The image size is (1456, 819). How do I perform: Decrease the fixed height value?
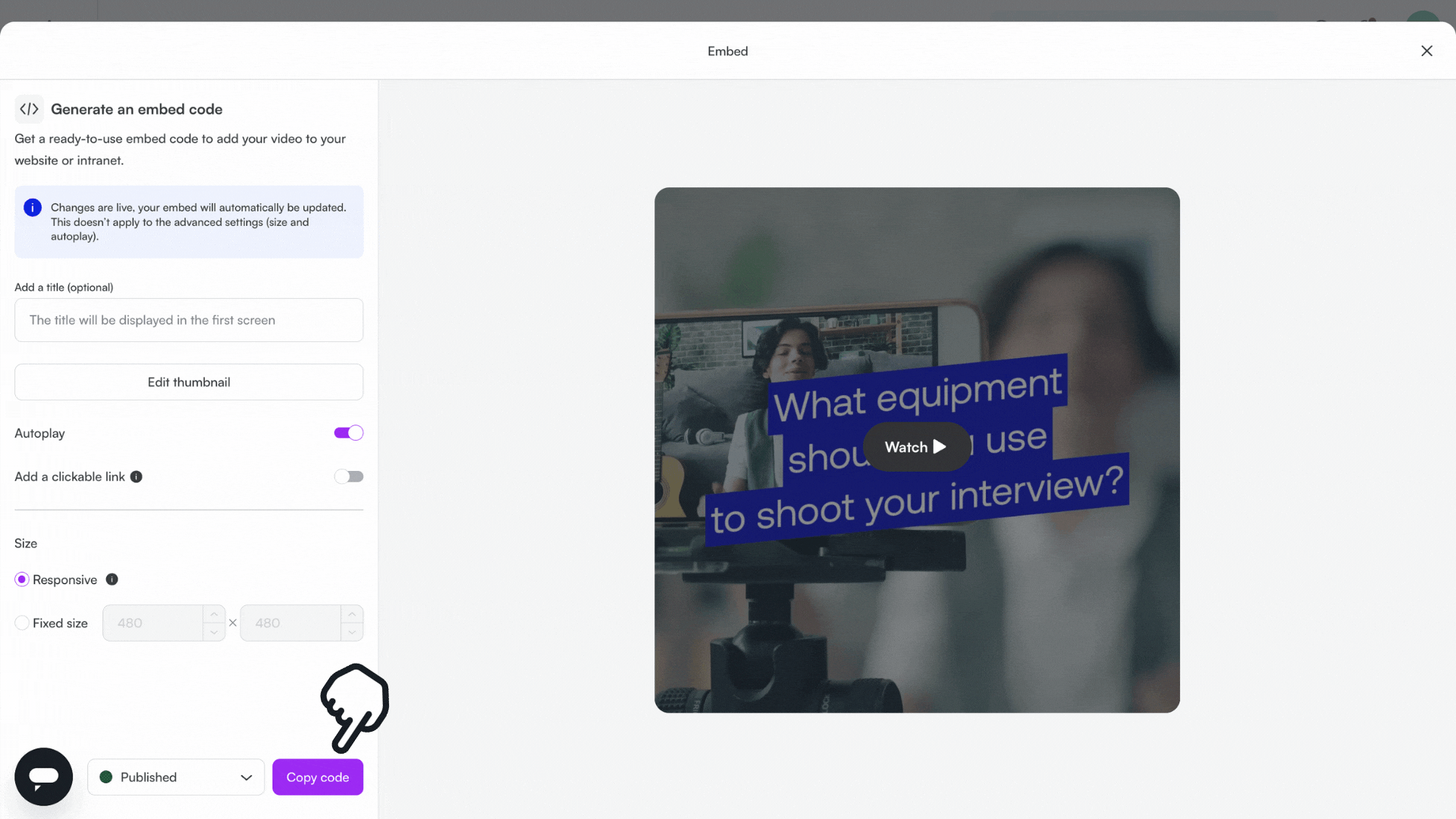(x=352, y=632)
